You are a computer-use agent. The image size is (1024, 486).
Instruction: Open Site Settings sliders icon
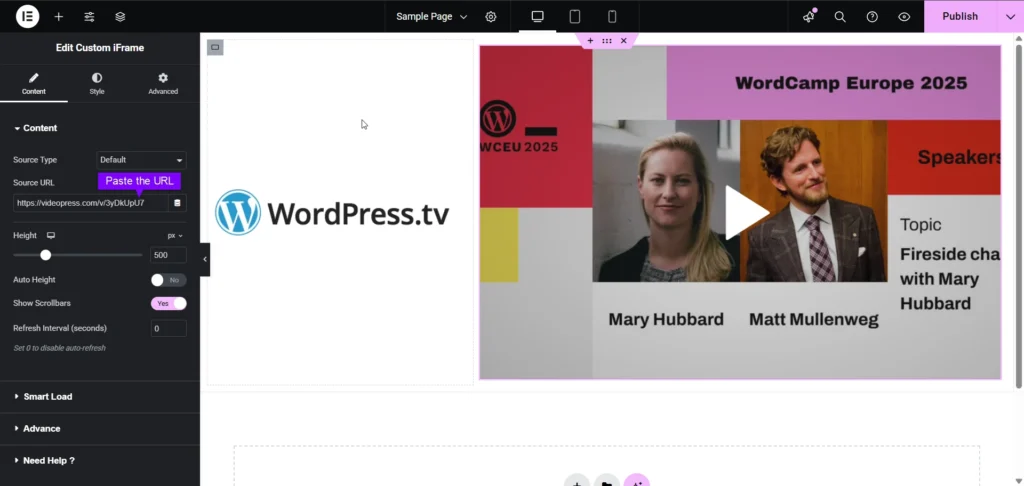pos(89,16)
